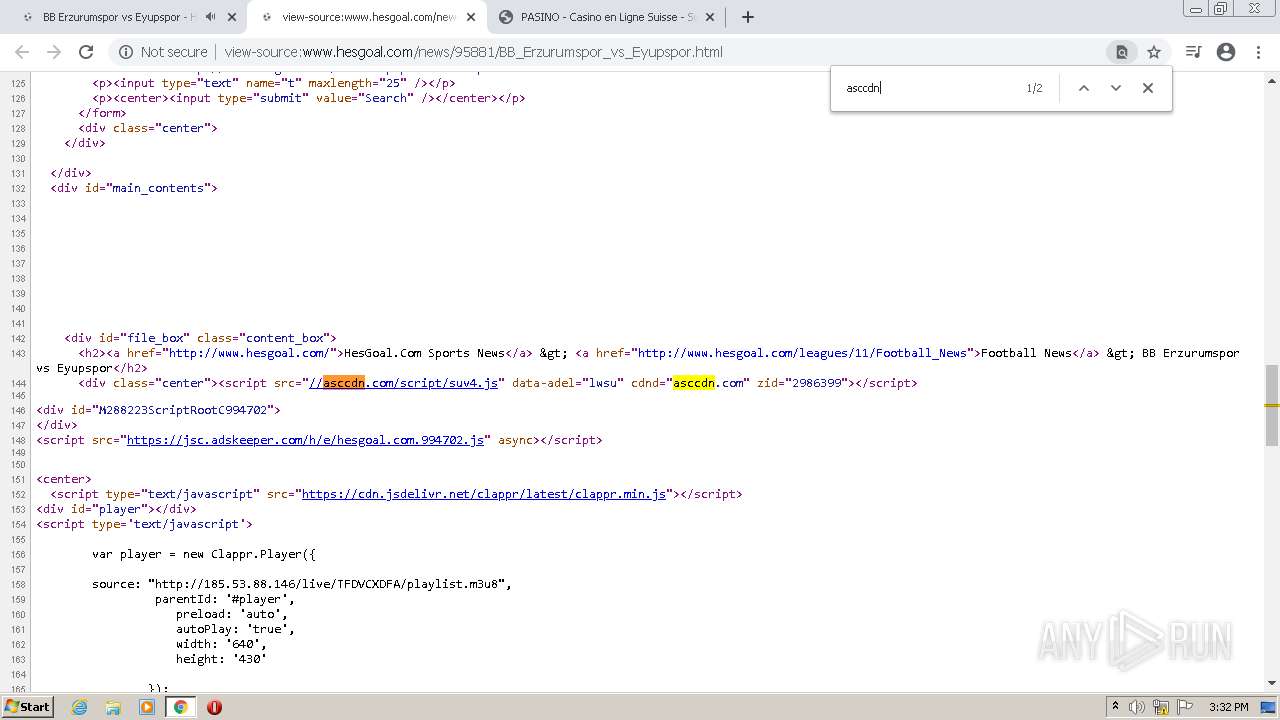Close the PASINO Casino tab
Image resolution: width=1280 pixels, height=720 pixels.
710,17
